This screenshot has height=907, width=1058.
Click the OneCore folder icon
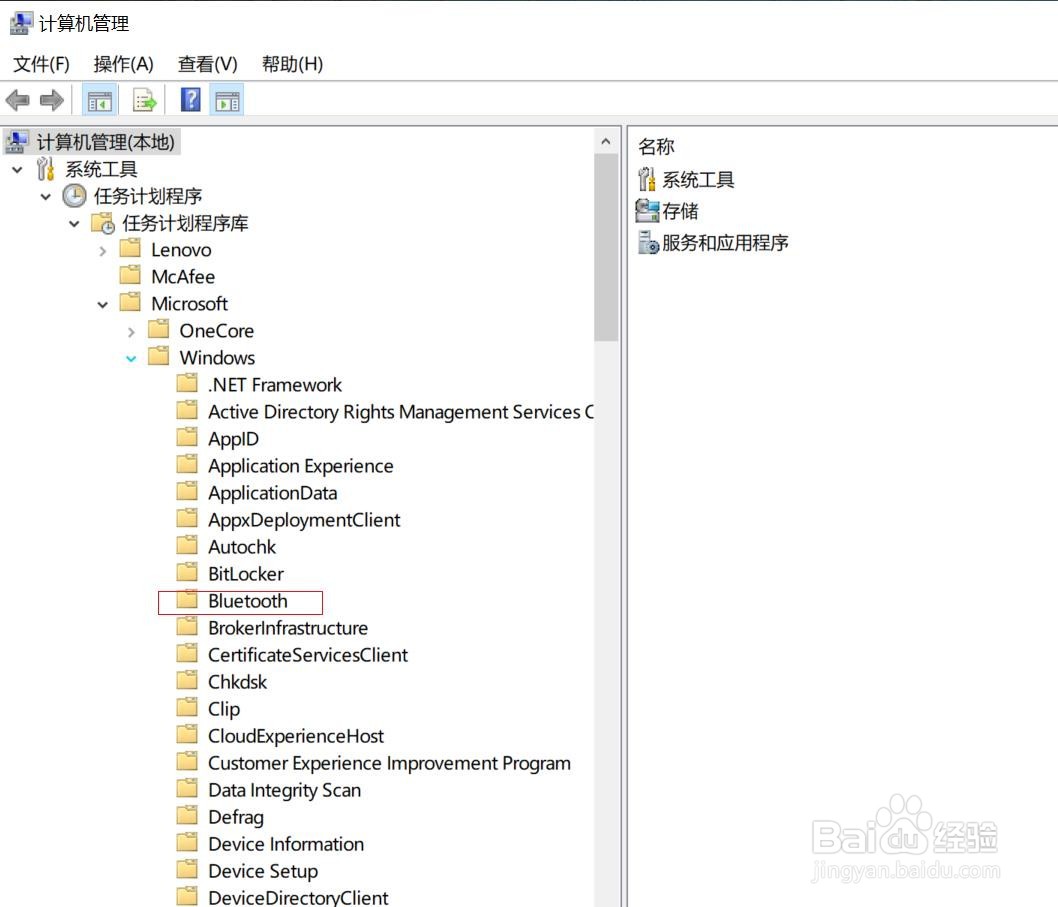point(159,329)
